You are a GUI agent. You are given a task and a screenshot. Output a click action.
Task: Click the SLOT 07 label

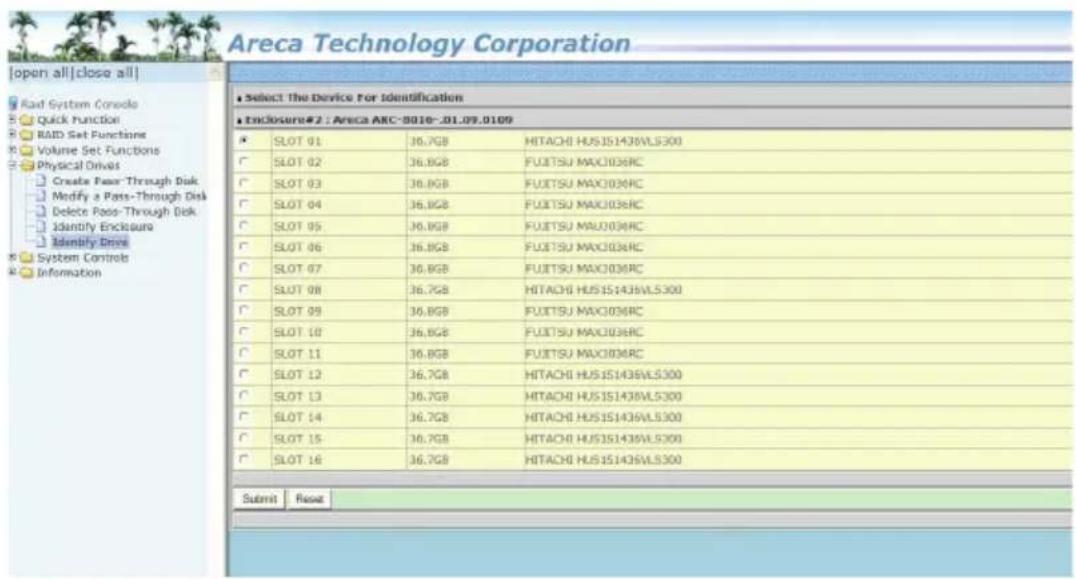[297, 268]
